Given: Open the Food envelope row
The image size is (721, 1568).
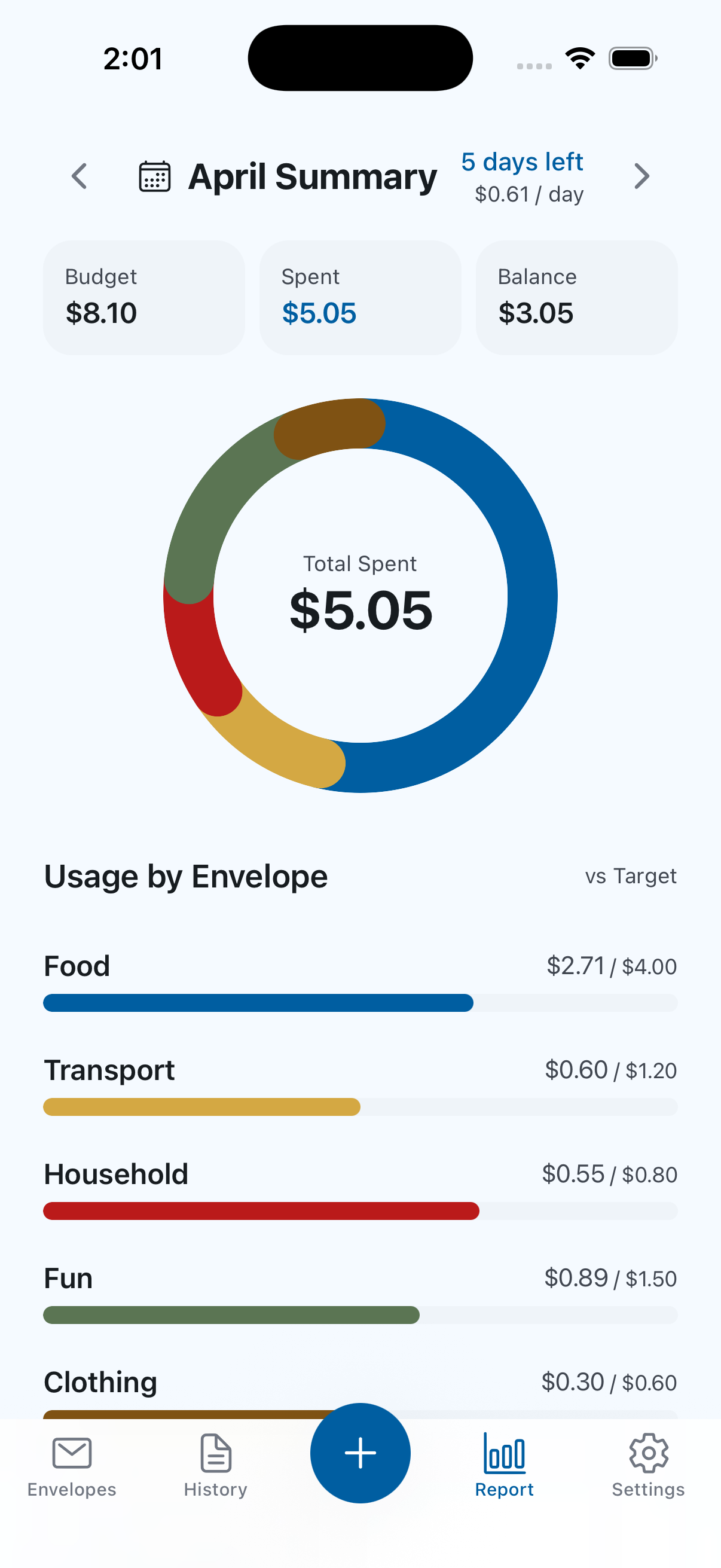Looking at the screenshot, I should tap(360, 981).
